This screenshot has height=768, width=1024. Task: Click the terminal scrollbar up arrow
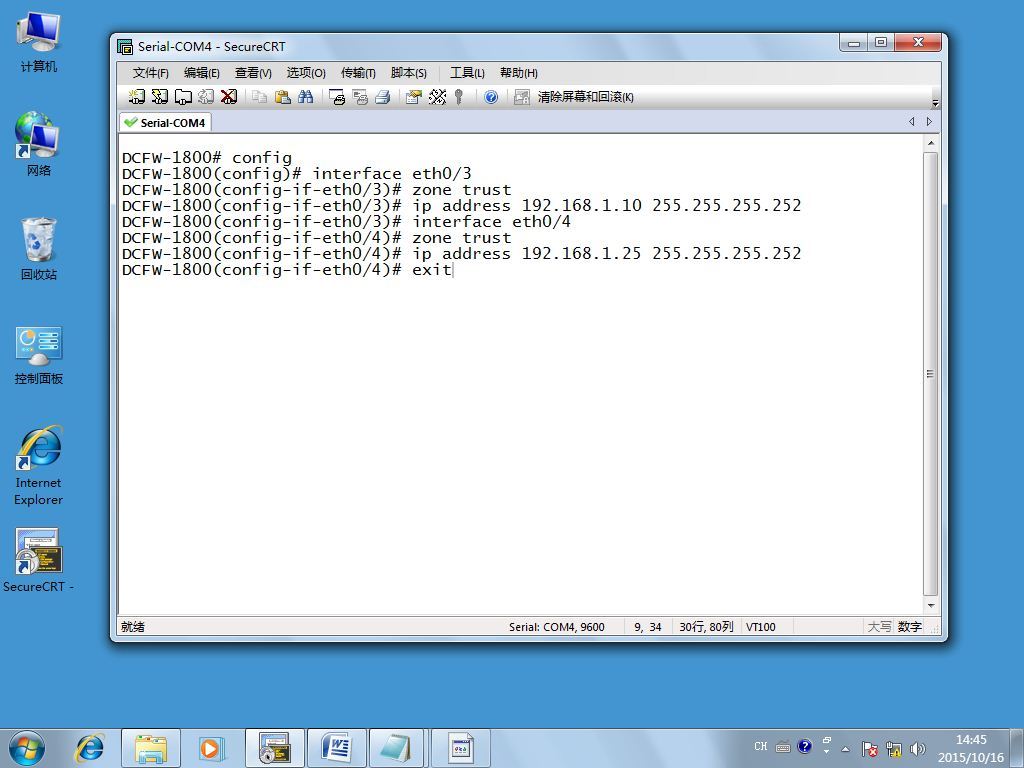point(931,143)
